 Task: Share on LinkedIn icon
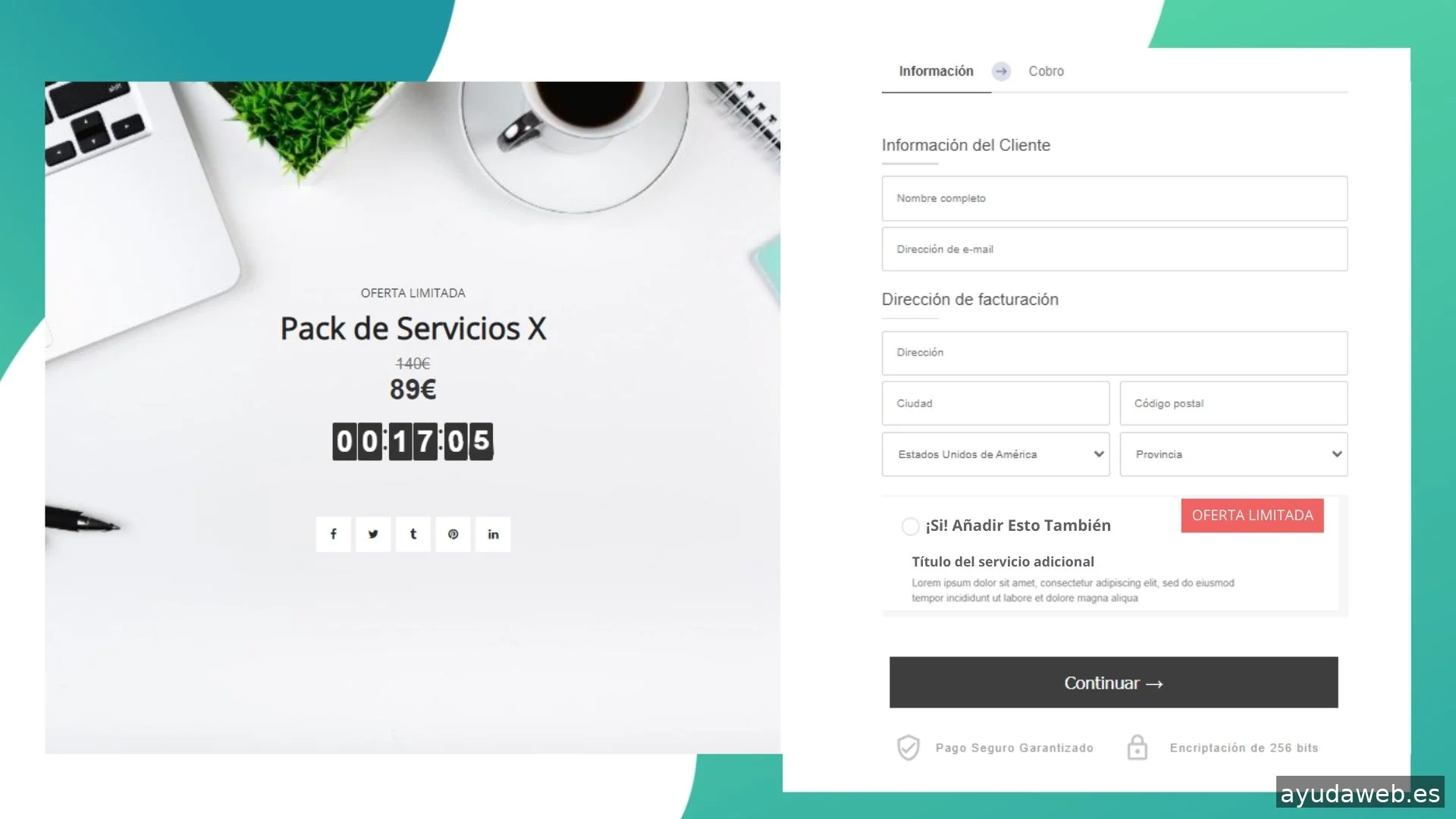click(x=493, y=534)
